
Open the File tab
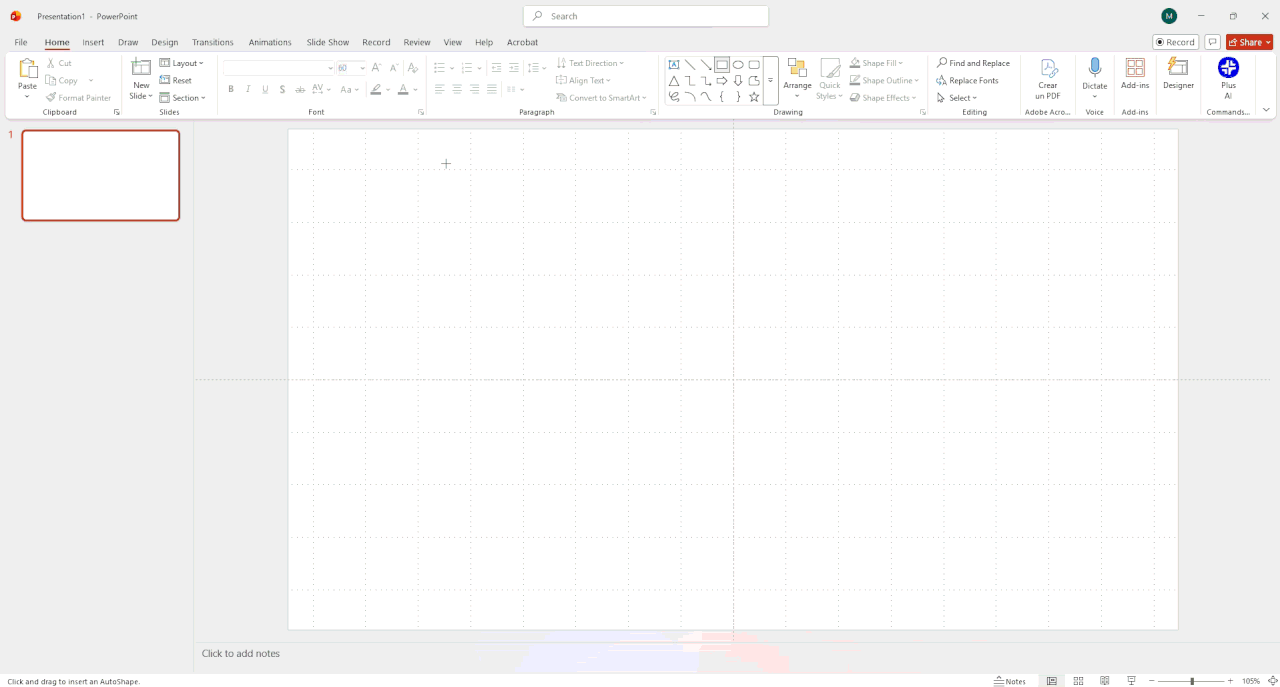click(21, 42)
